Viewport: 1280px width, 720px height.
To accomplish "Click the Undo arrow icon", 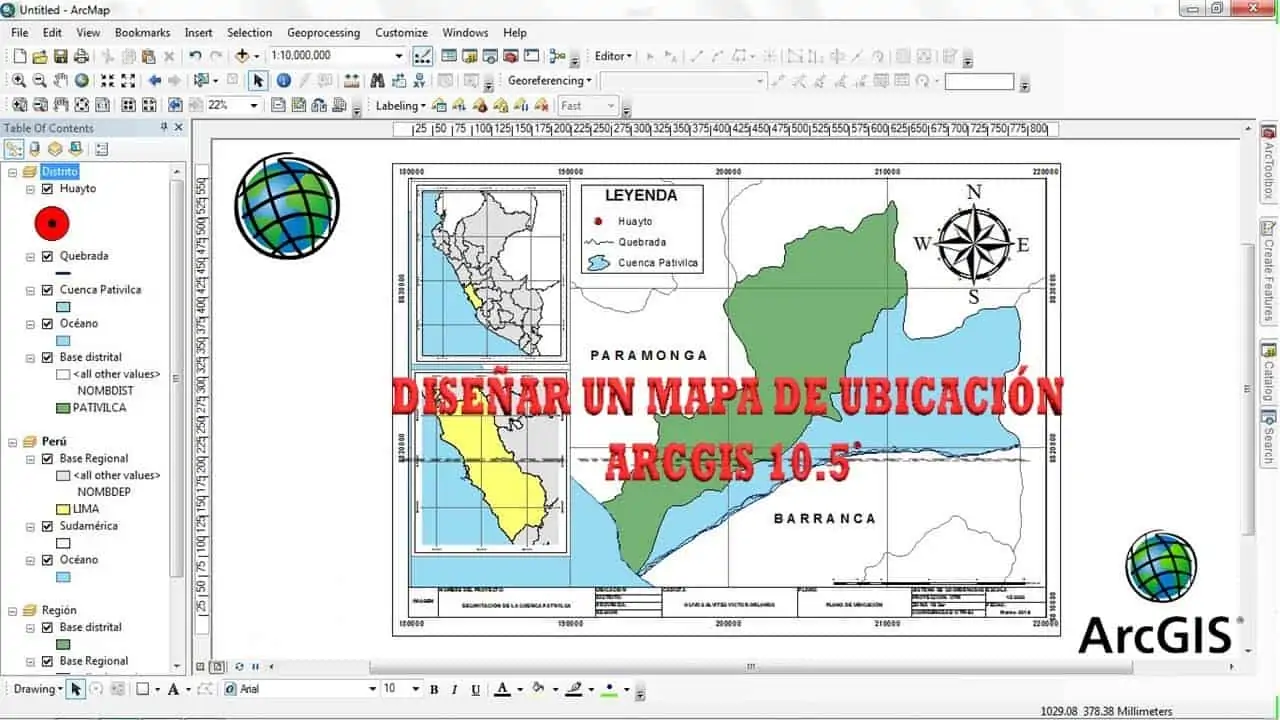I will [x=195, y=56].
